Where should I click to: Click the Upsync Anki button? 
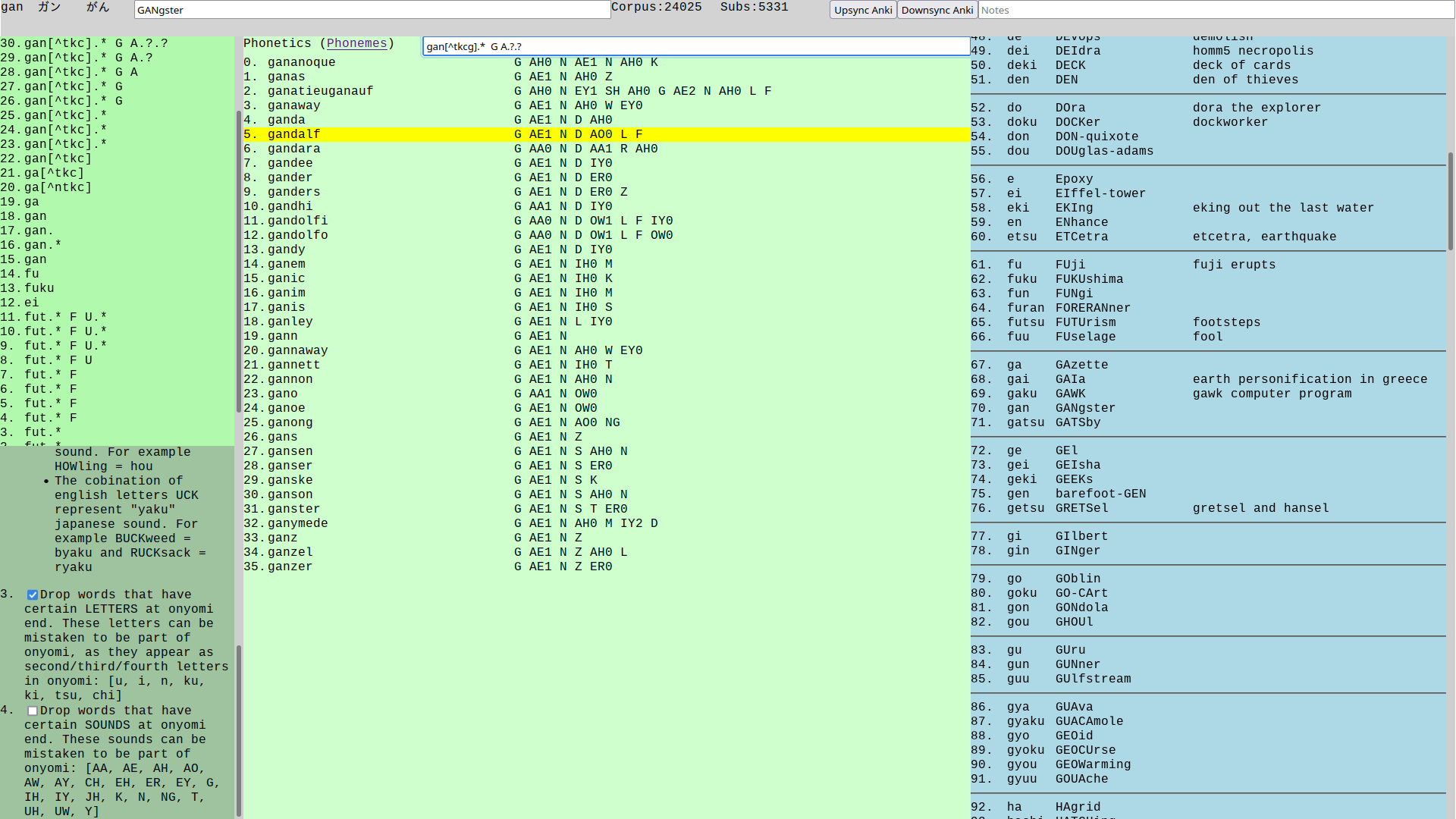pyautogui.click(x=862, y=10)
